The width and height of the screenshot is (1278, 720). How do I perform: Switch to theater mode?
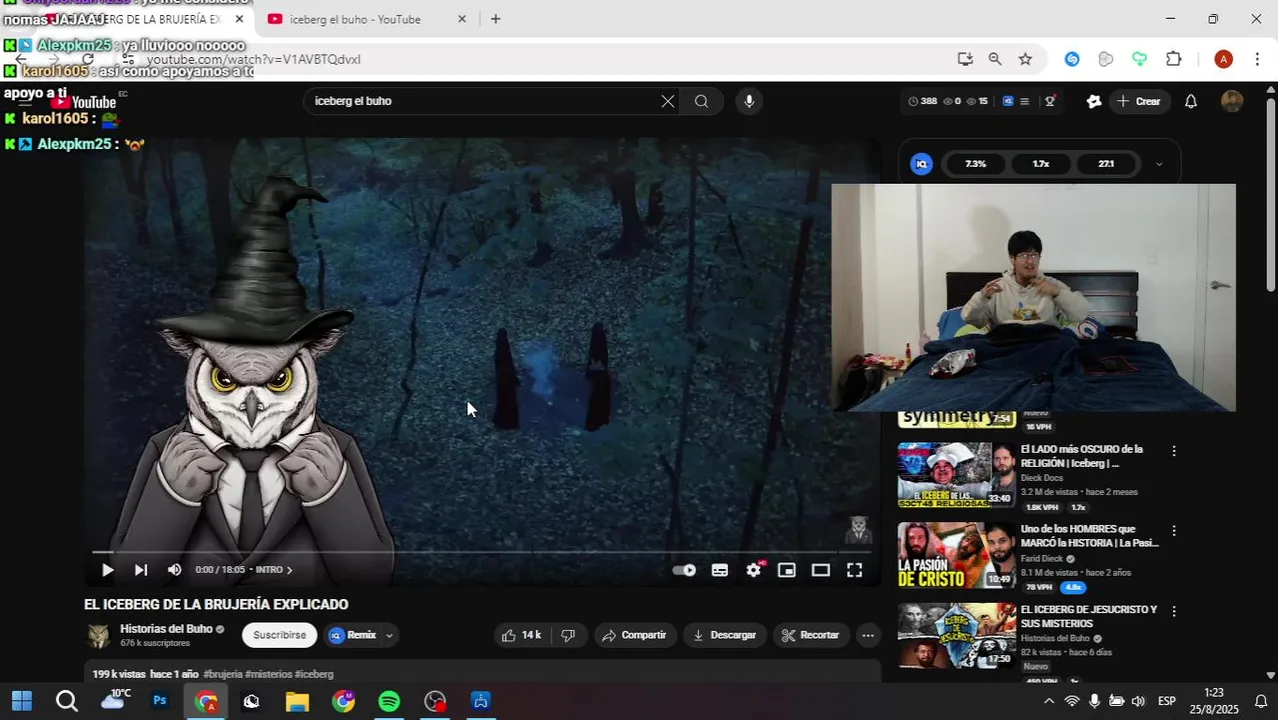[x=821, y=570]
